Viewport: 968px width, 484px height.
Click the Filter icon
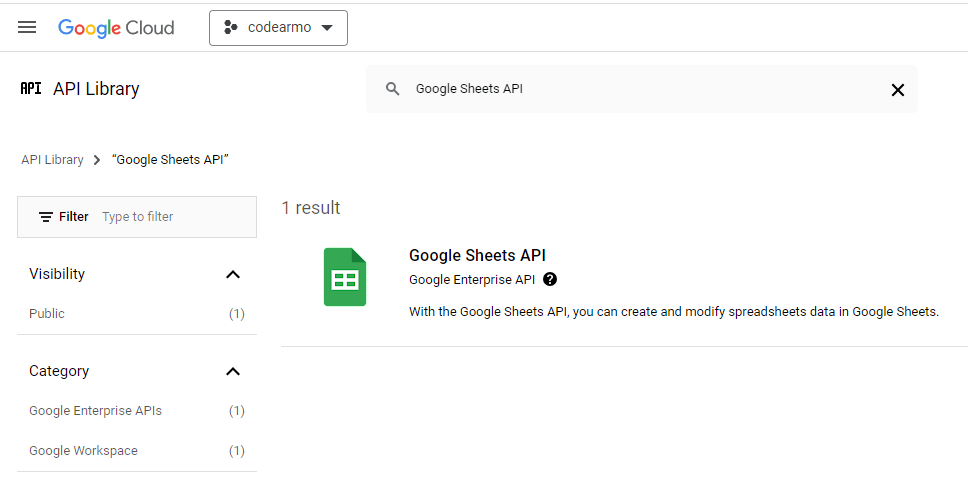point(46,217)
